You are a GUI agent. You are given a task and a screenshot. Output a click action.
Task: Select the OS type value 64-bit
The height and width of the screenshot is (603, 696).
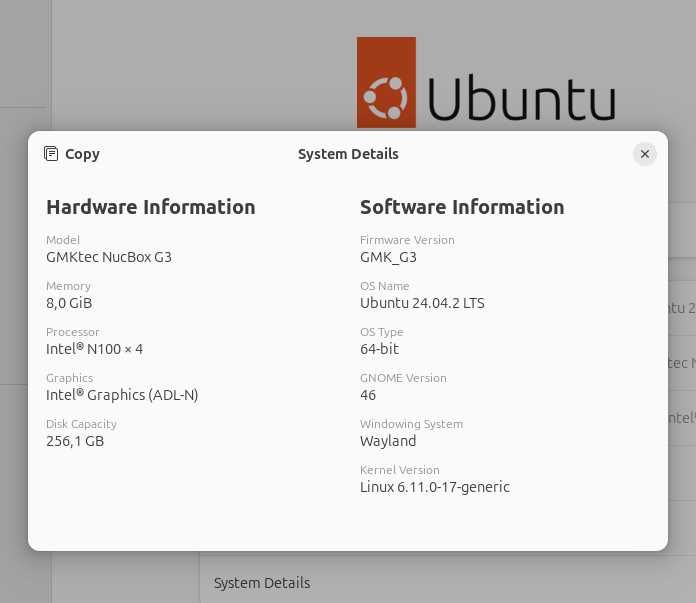380,349
